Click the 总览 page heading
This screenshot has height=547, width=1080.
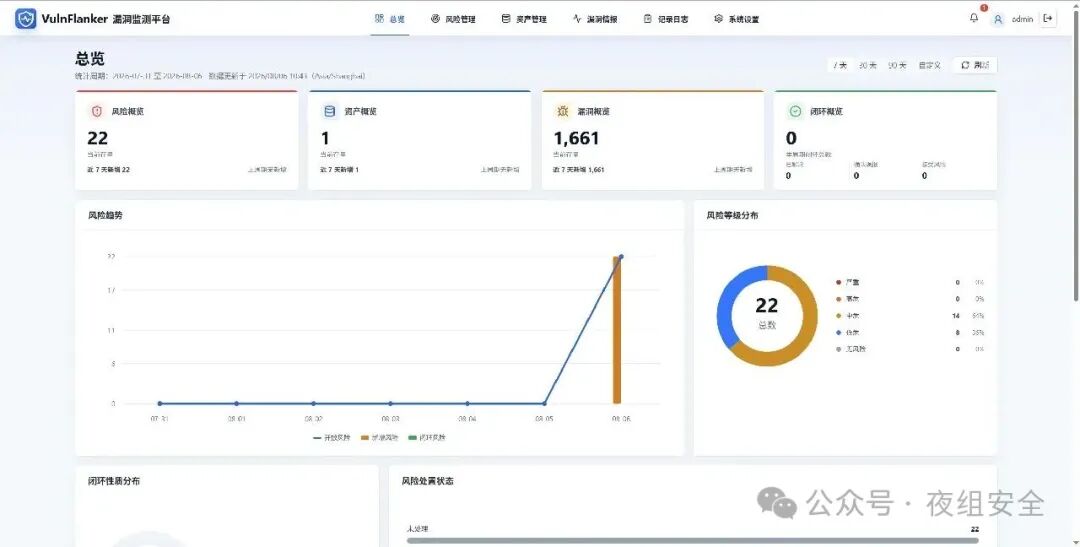click(90, 59)
